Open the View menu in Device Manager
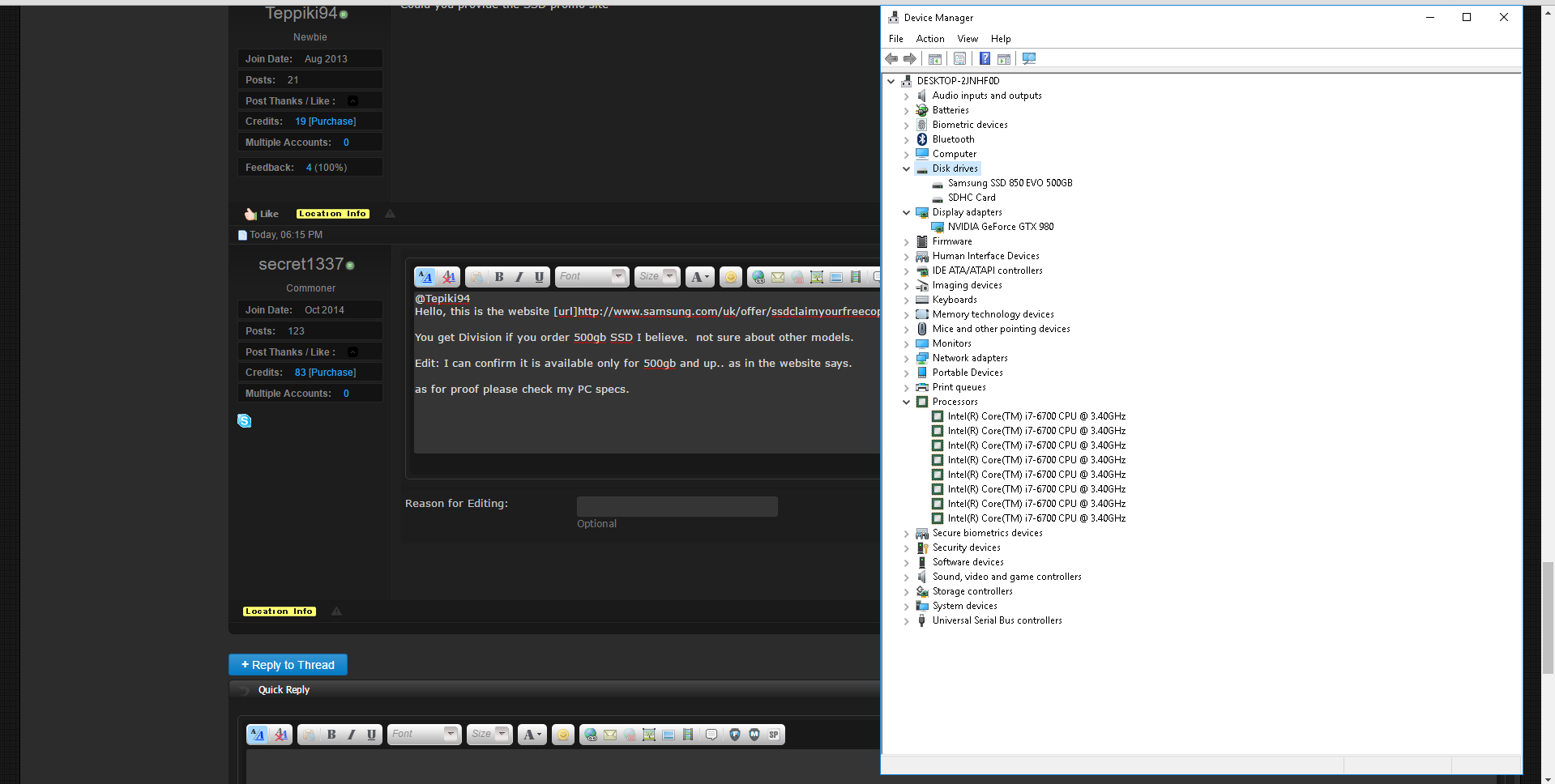Viewport: 1555px width, 784px height. (968, 39)
